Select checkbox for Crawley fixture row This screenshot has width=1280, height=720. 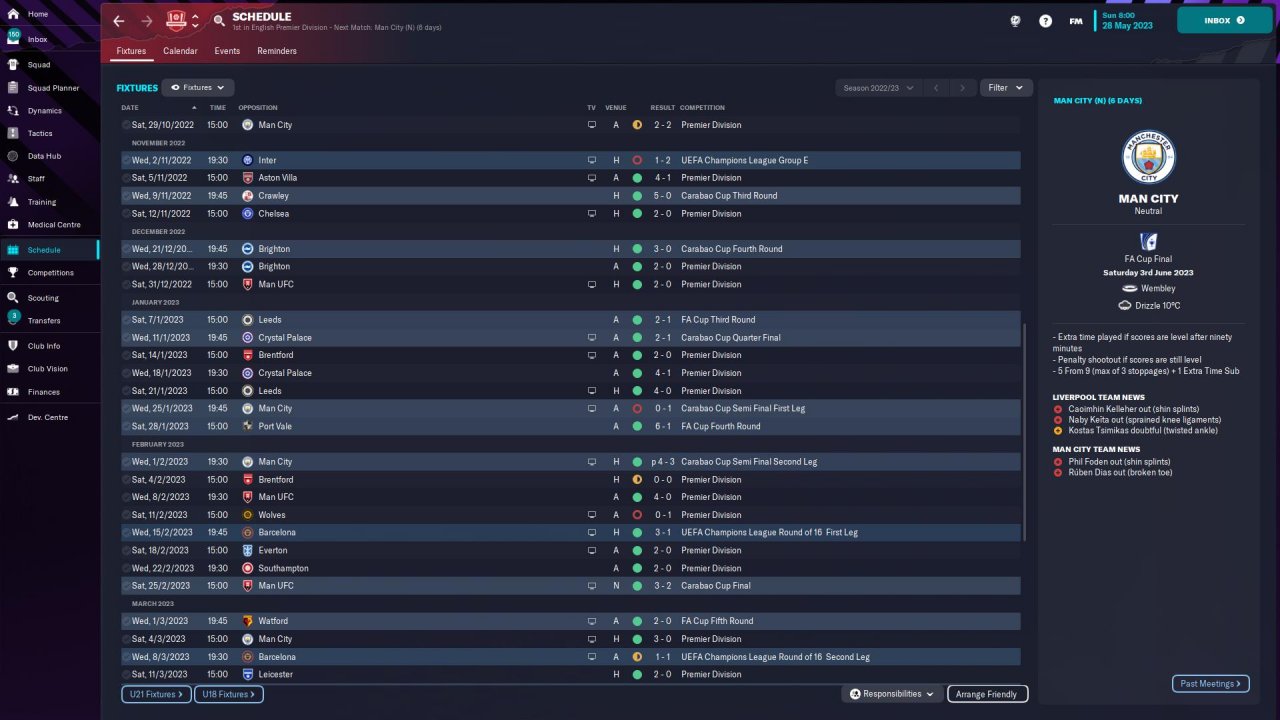(x=127, y=196)
